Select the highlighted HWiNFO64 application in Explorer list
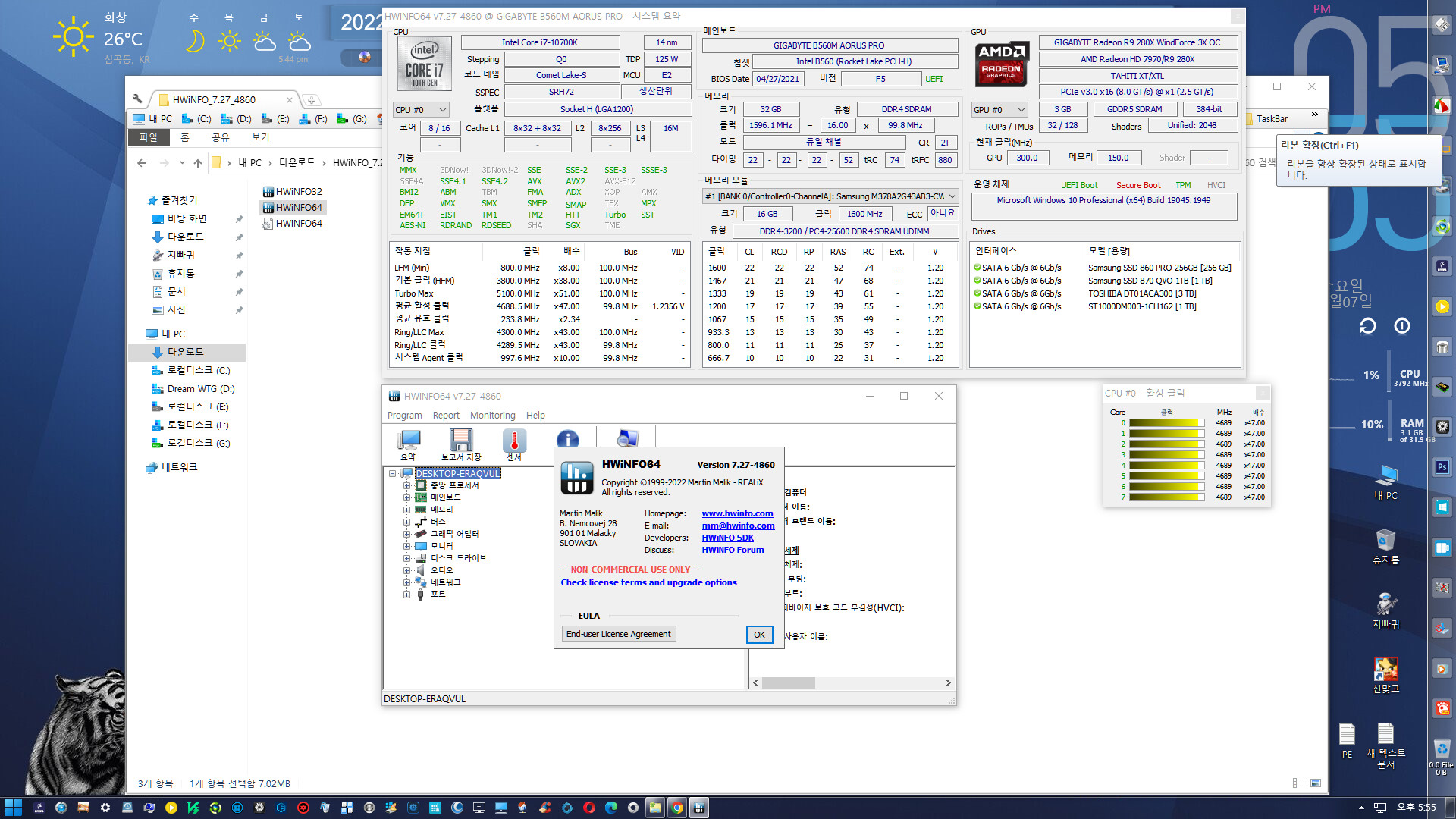1456x819 pixels. (x=292, y=207)
